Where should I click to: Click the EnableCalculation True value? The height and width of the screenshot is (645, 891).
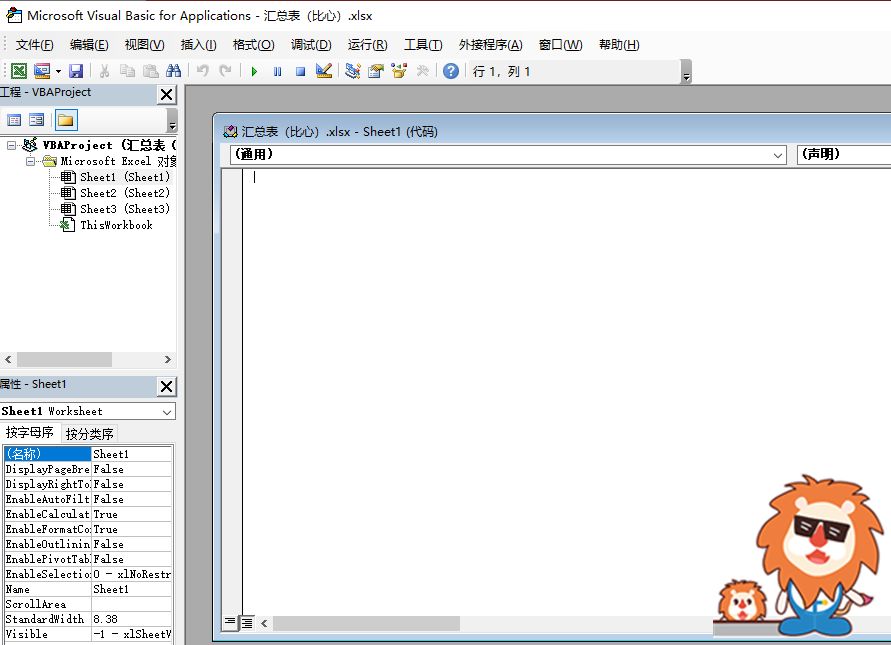(131, 514)
